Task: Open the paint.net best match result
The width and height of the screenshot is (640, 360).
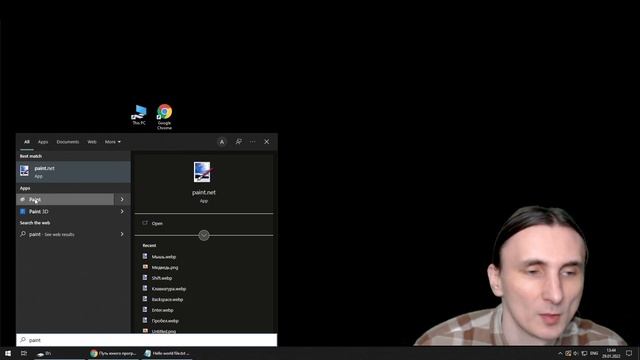Action: coord(73,172)
